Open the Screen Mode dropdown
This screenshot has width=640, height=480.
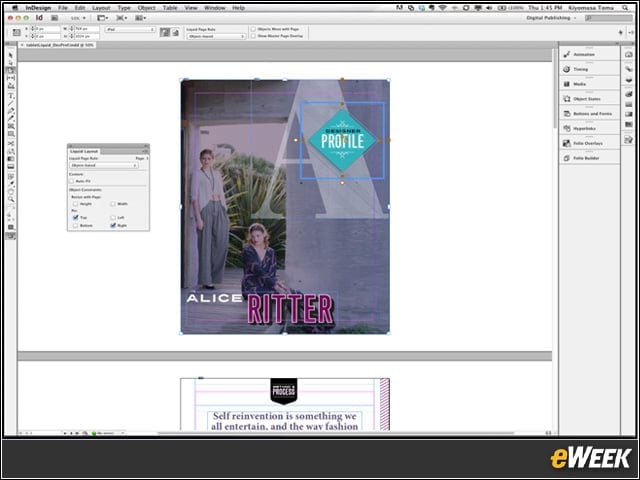122,18
